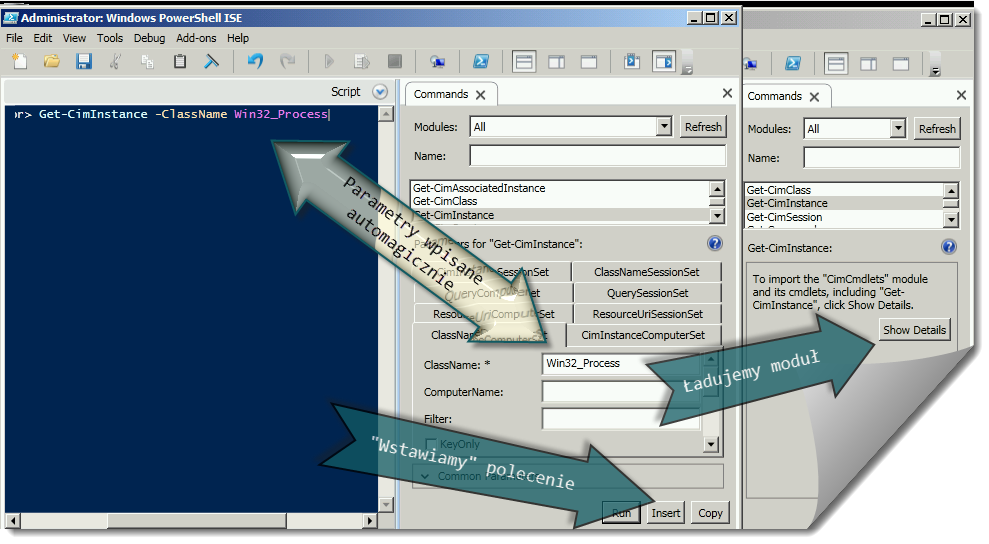Toggle the KeyOnly checkbox
This screenshot has width=989, height=544.
click(431, 444)
